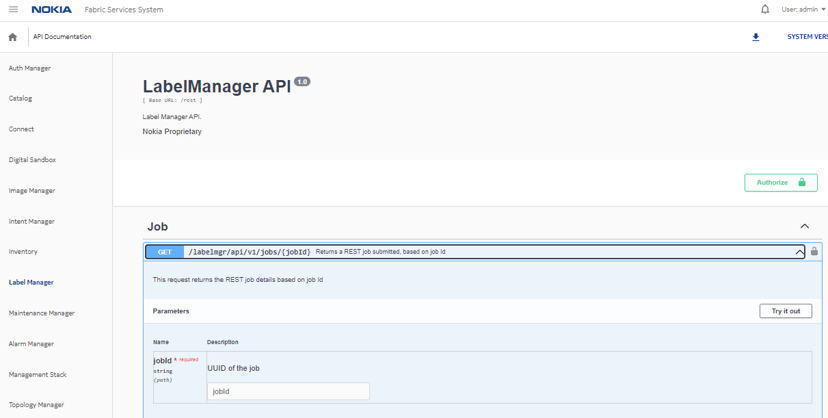Open the notifications bell
Image resolution: width=828 pixels, height=418 pixels.
pyautogui.click(x=765, y=10)
